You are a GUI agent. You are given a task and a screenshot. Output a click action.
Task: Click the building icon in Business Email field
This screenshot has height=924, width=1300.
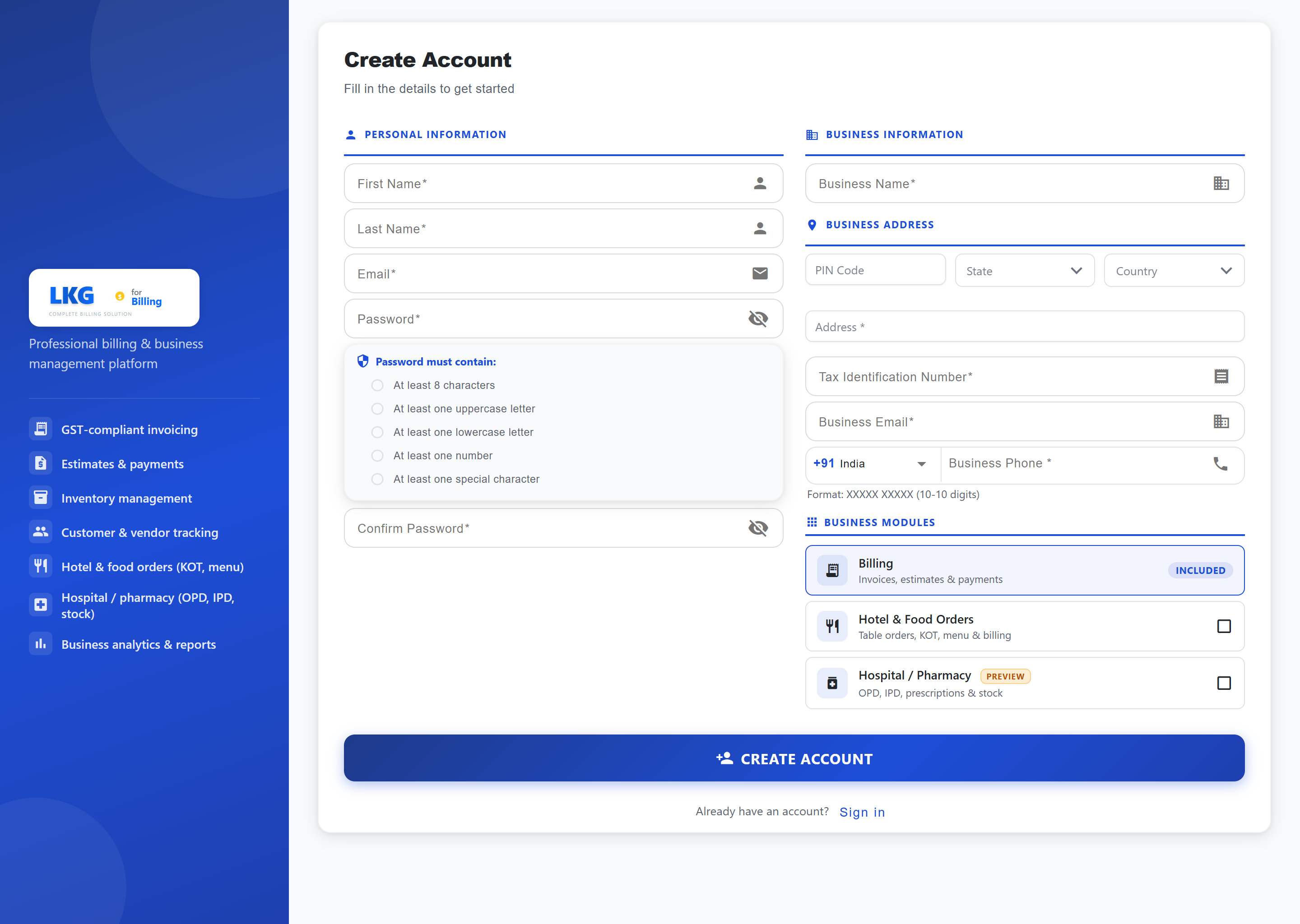point(1221,421)
